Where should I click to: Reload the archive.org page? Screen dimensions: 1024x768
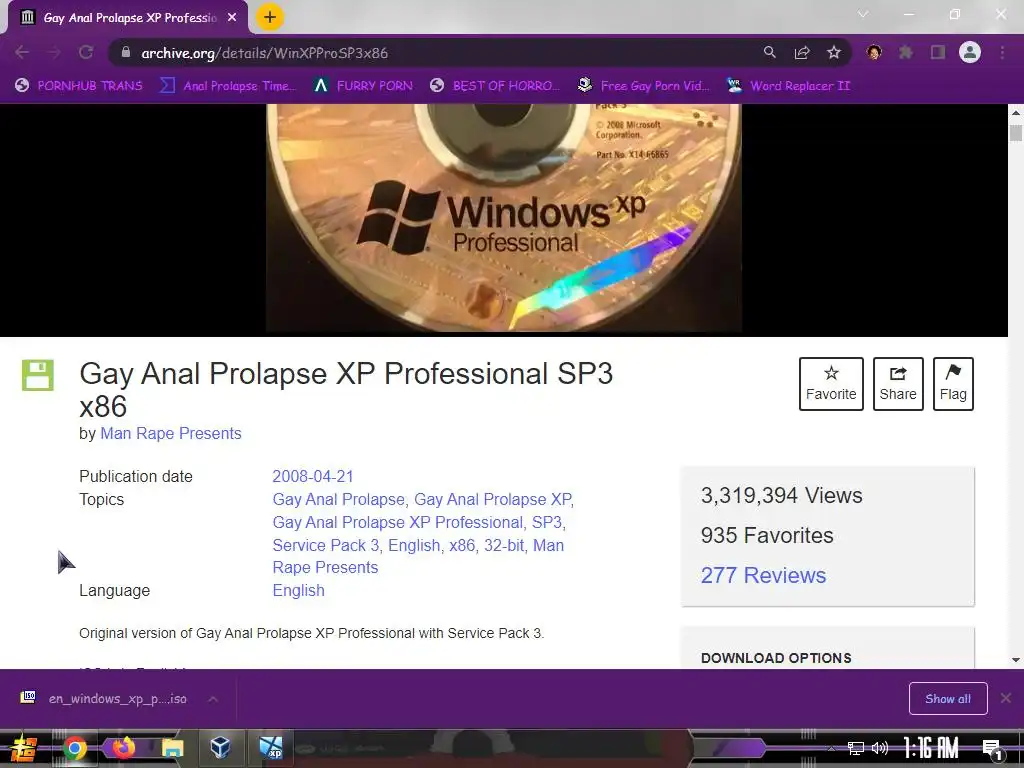(86, 52)
